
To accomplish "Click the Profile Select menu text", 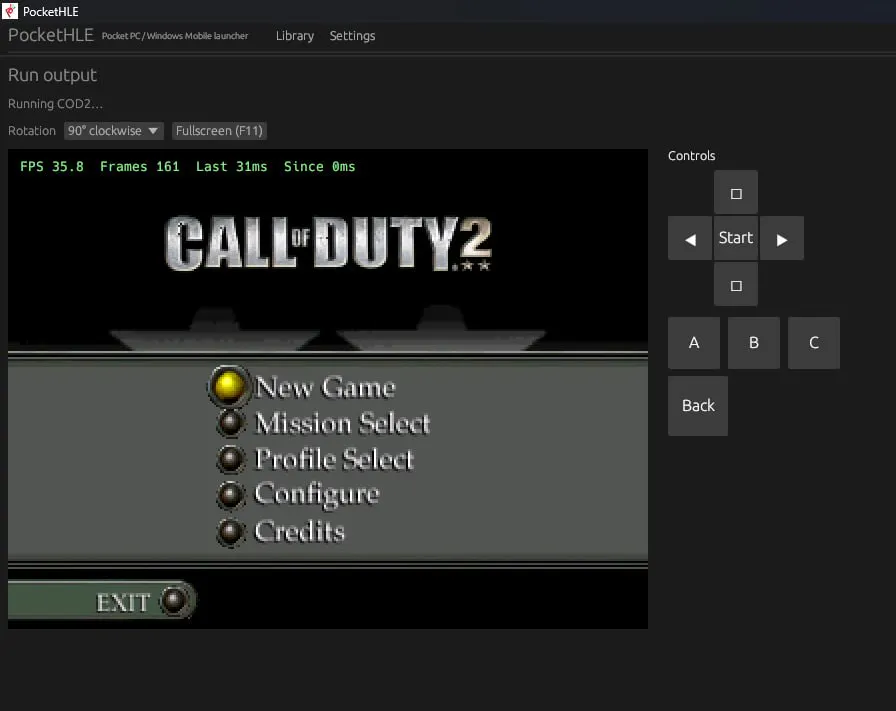I will click(334, 460).
